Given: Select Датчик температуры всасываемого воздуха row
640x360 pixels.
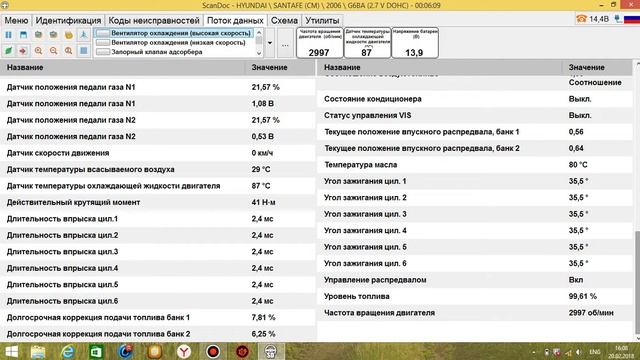Looking at the screenshot, I should [158, 169].
